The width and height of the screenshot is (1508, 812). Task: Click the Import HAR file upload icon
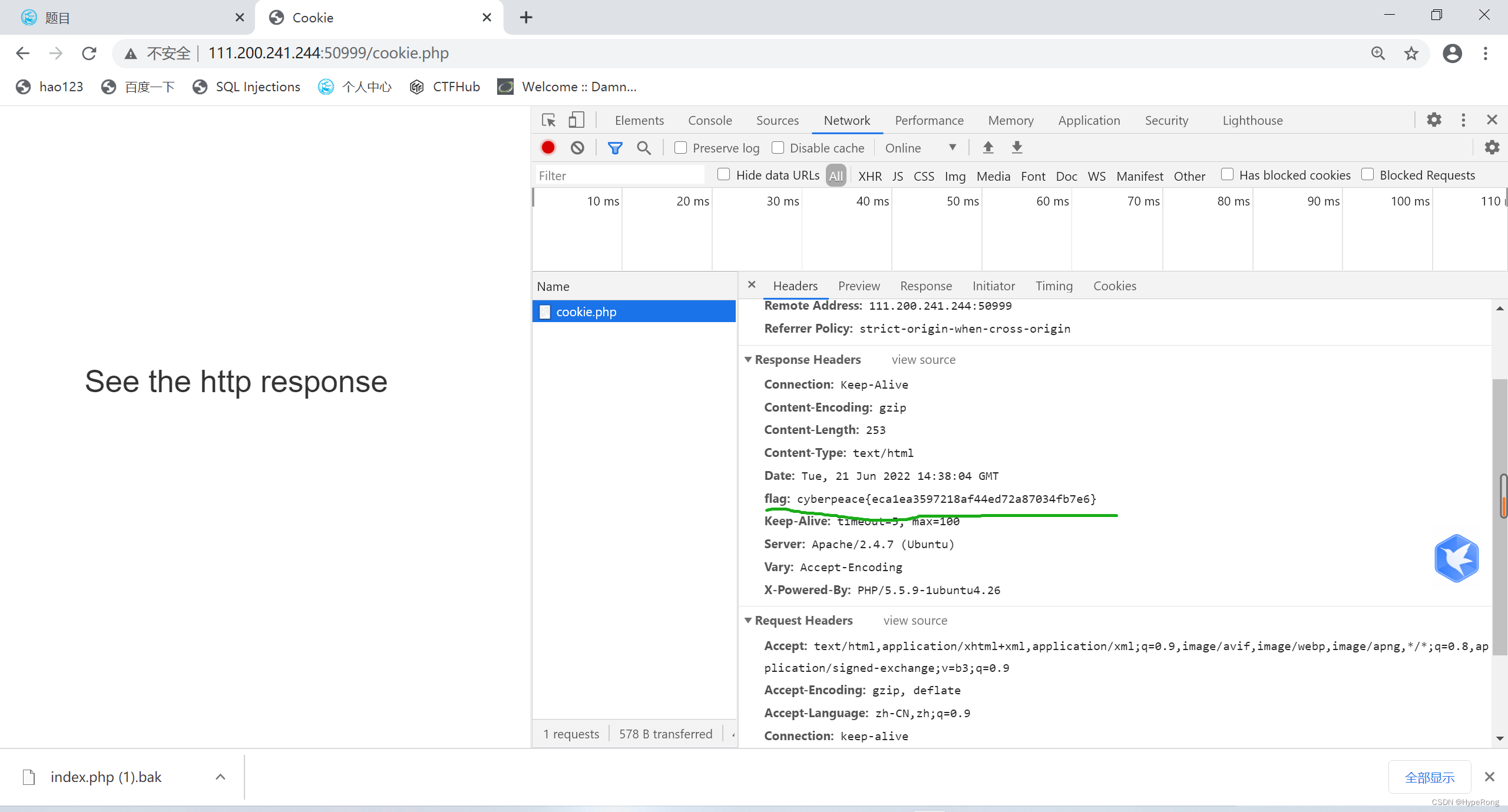[x=988, y=148]
